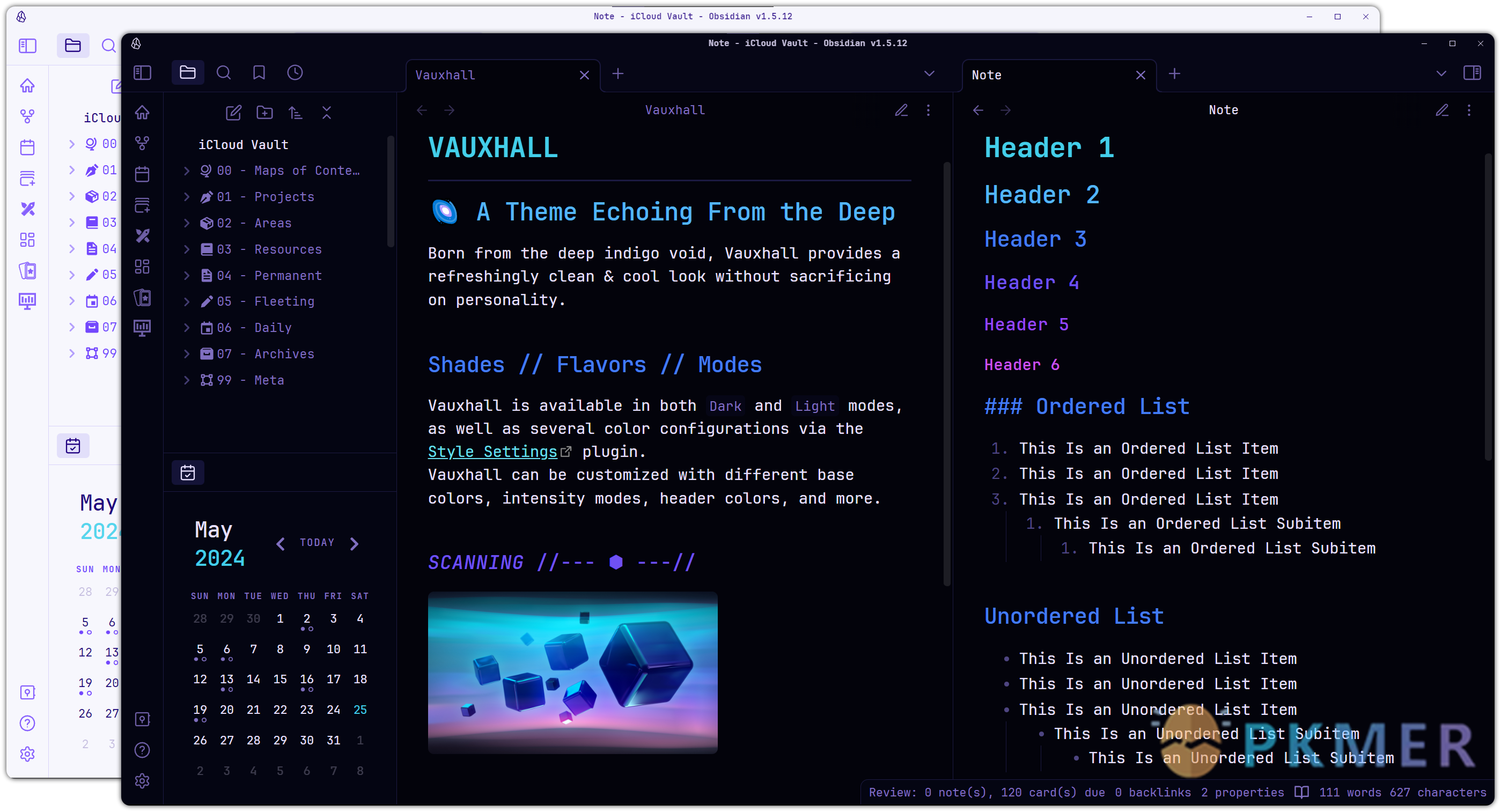Click change sort order icon
1501x812 pixels.
(x=296, y=113)
